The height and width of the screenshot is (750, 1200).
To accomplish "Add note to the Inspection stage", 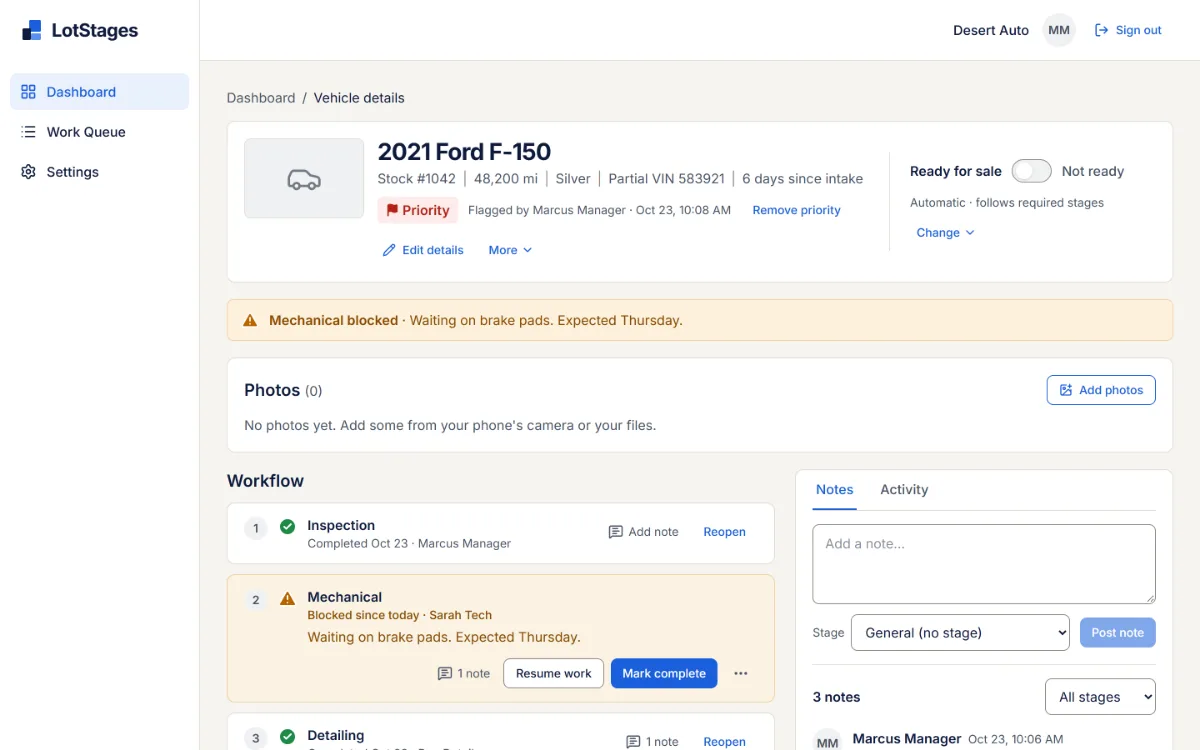I will click(643, 532).
